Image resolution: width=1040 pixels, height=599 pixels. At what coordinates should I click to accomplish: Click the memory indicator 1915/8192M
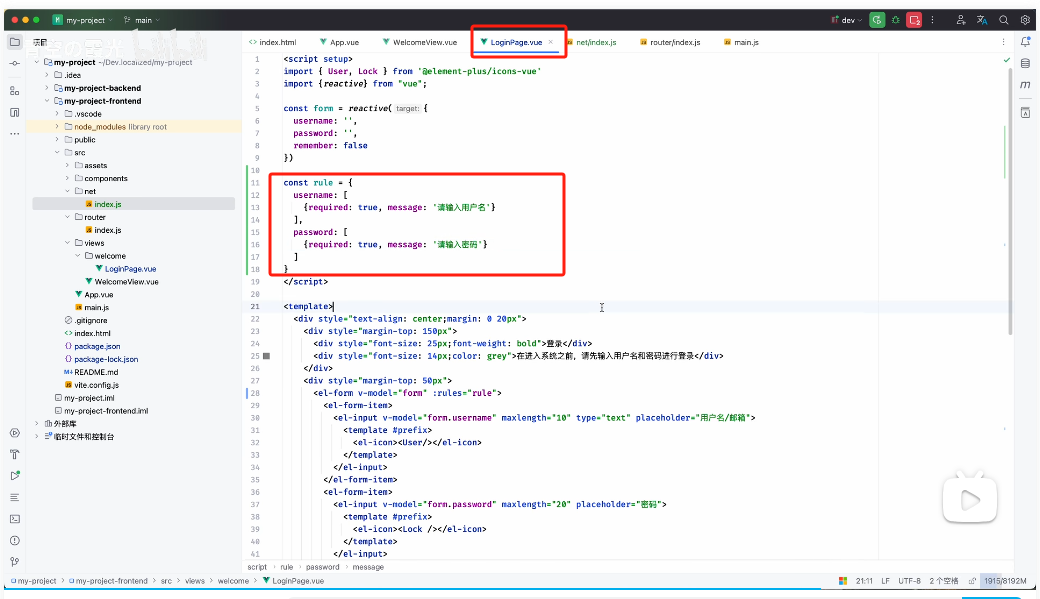click(1005, 581)
